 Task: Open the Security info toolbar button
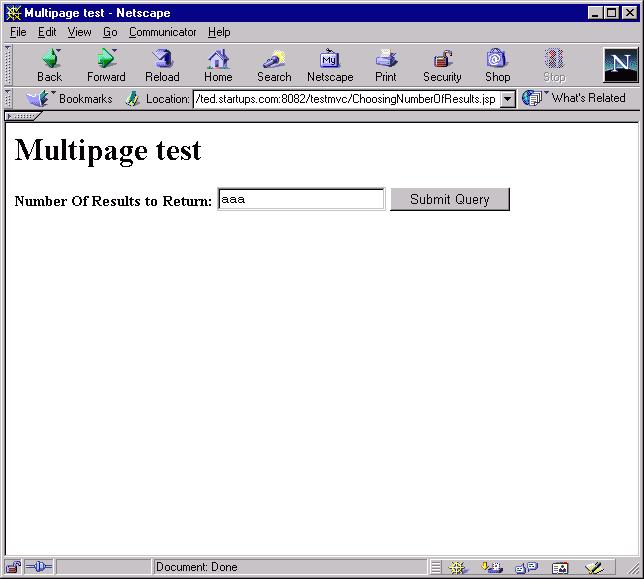pyautogui.click(x=442, y=66)
